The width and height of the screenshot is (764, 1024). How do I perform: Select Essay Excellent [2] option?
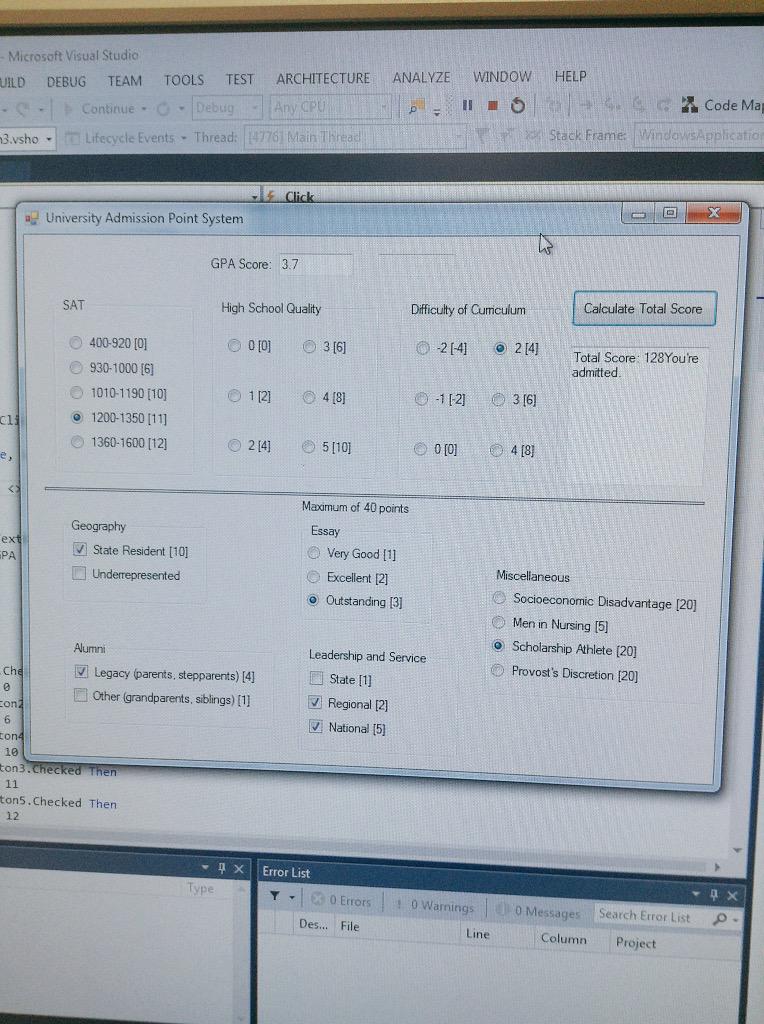coord(313,577)
